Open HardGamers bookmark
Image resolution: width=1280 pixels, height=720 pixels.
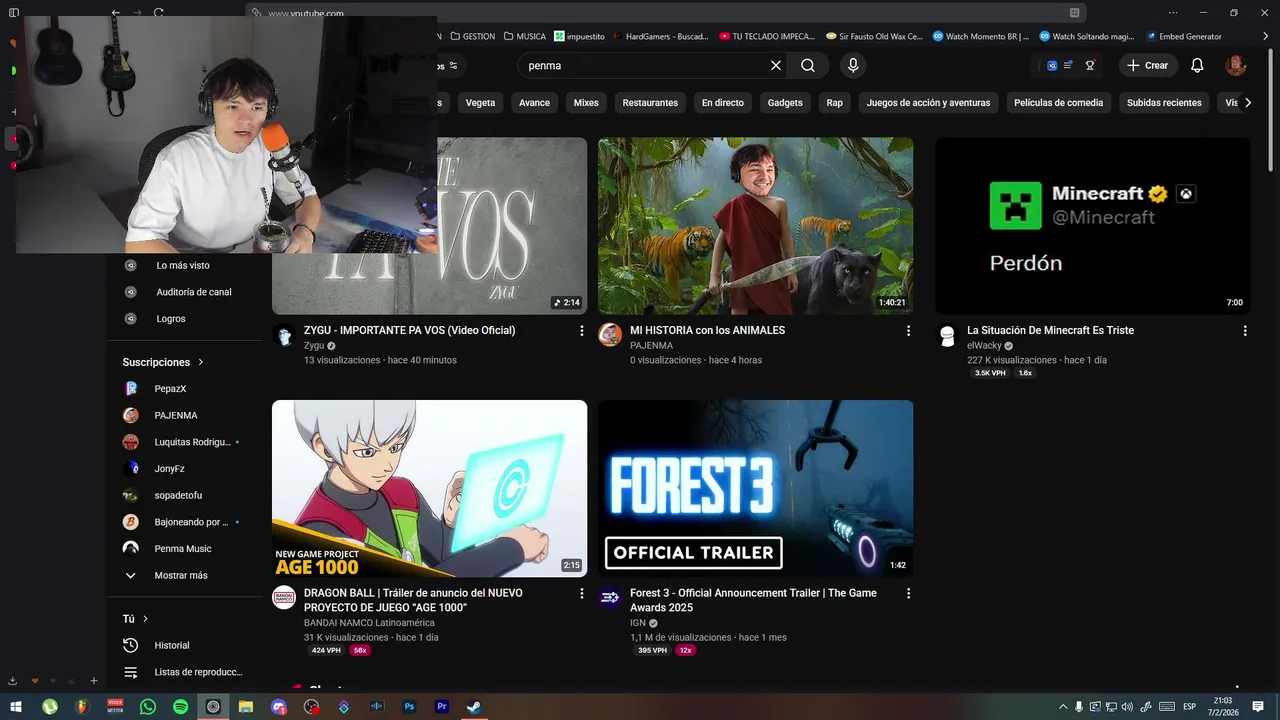pyautogui.click(x=660, y=36)
